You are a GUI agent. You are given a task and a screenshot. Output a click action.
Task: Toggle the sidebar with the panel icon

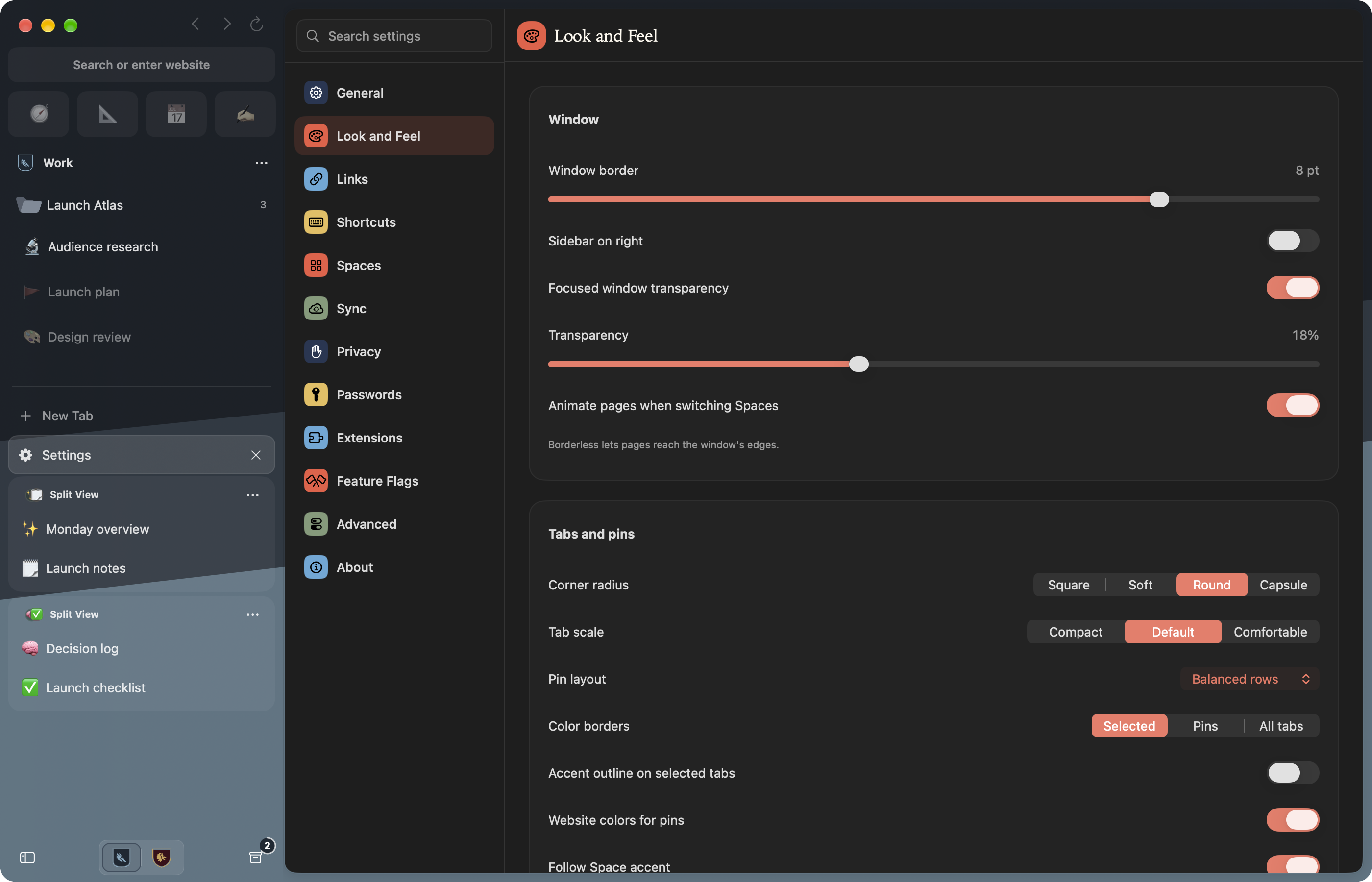click(27, 857)
